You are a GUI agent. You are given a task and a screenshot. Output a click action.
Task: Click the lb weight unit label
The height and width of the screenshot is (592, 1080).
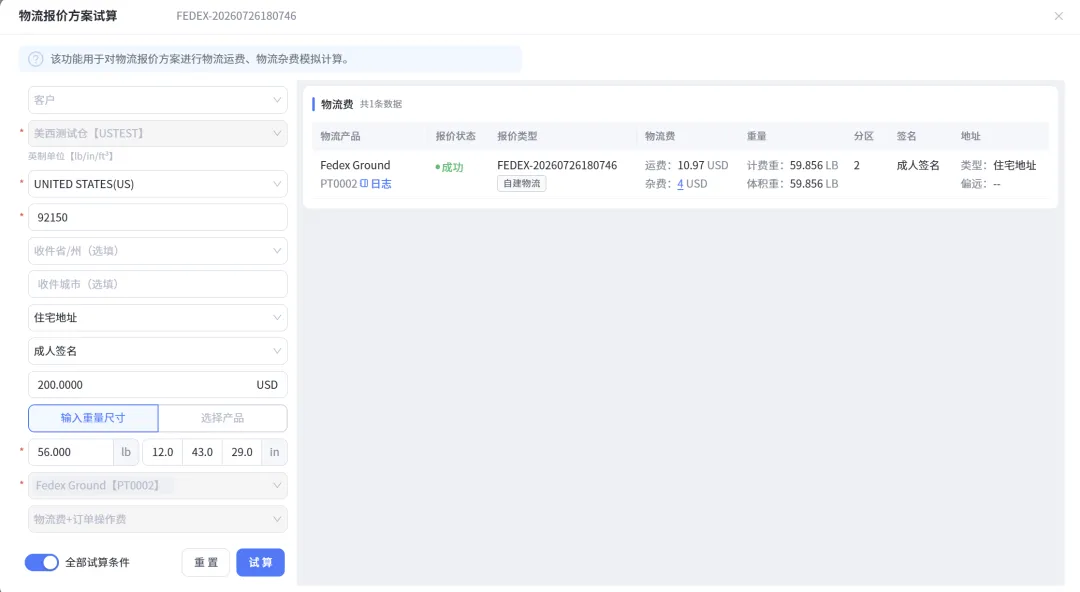click(126, 452)
